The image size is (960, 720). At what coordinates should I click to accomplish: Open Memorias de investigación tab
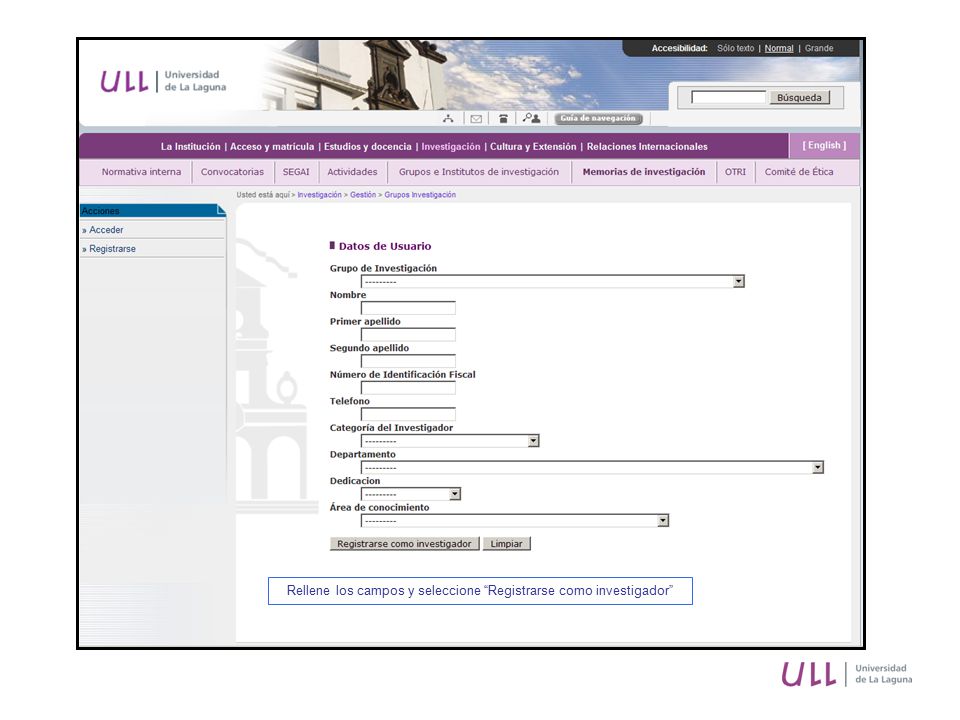click(x=643, y=172)
